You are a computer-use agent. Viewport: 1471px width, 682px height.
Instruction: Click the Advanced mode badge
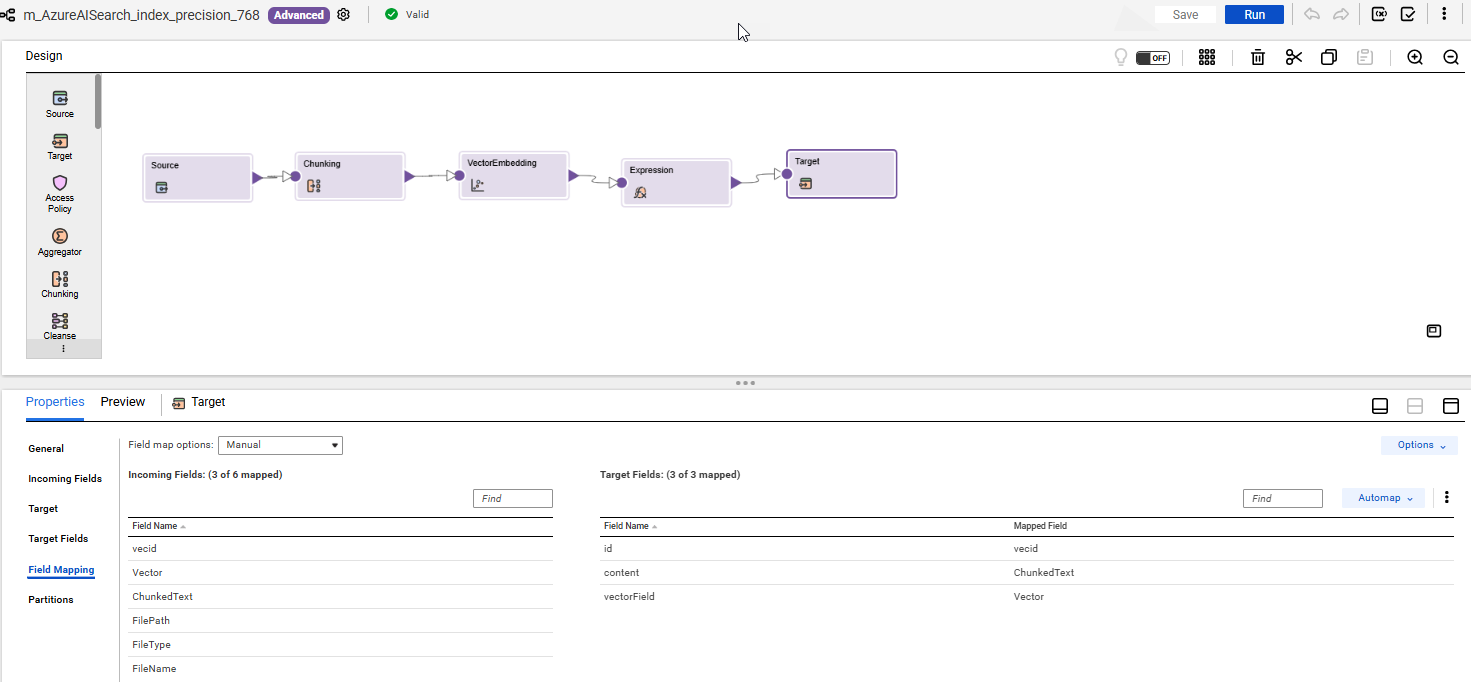[299, 15]
